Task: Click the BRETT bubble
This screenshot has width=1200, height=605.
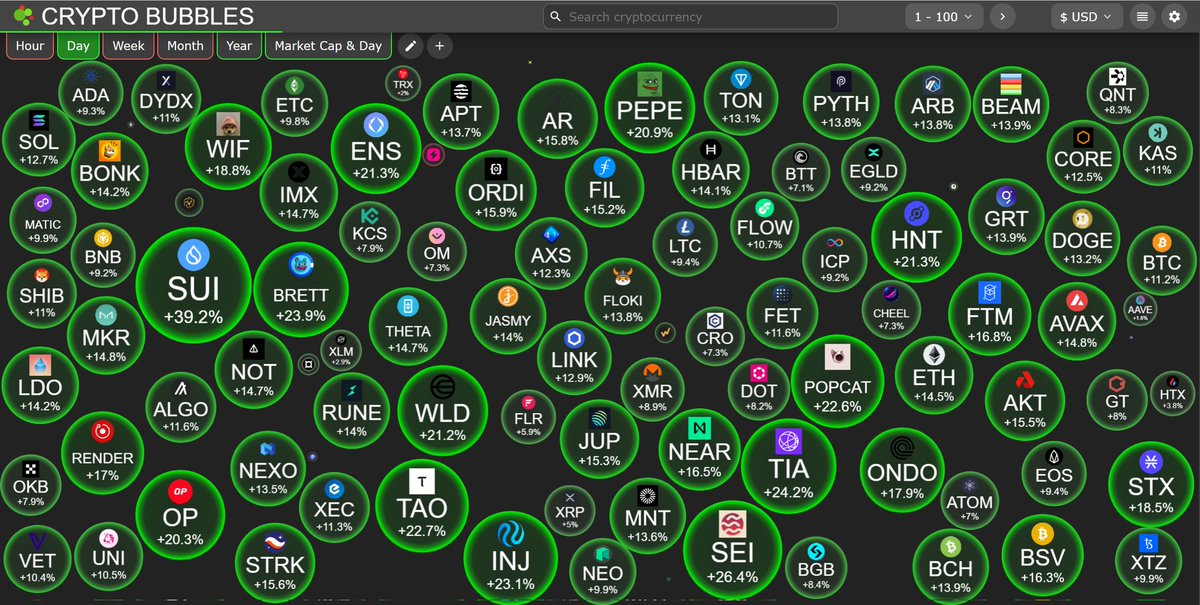Action: pyautogui.click(x=301, y=291)
